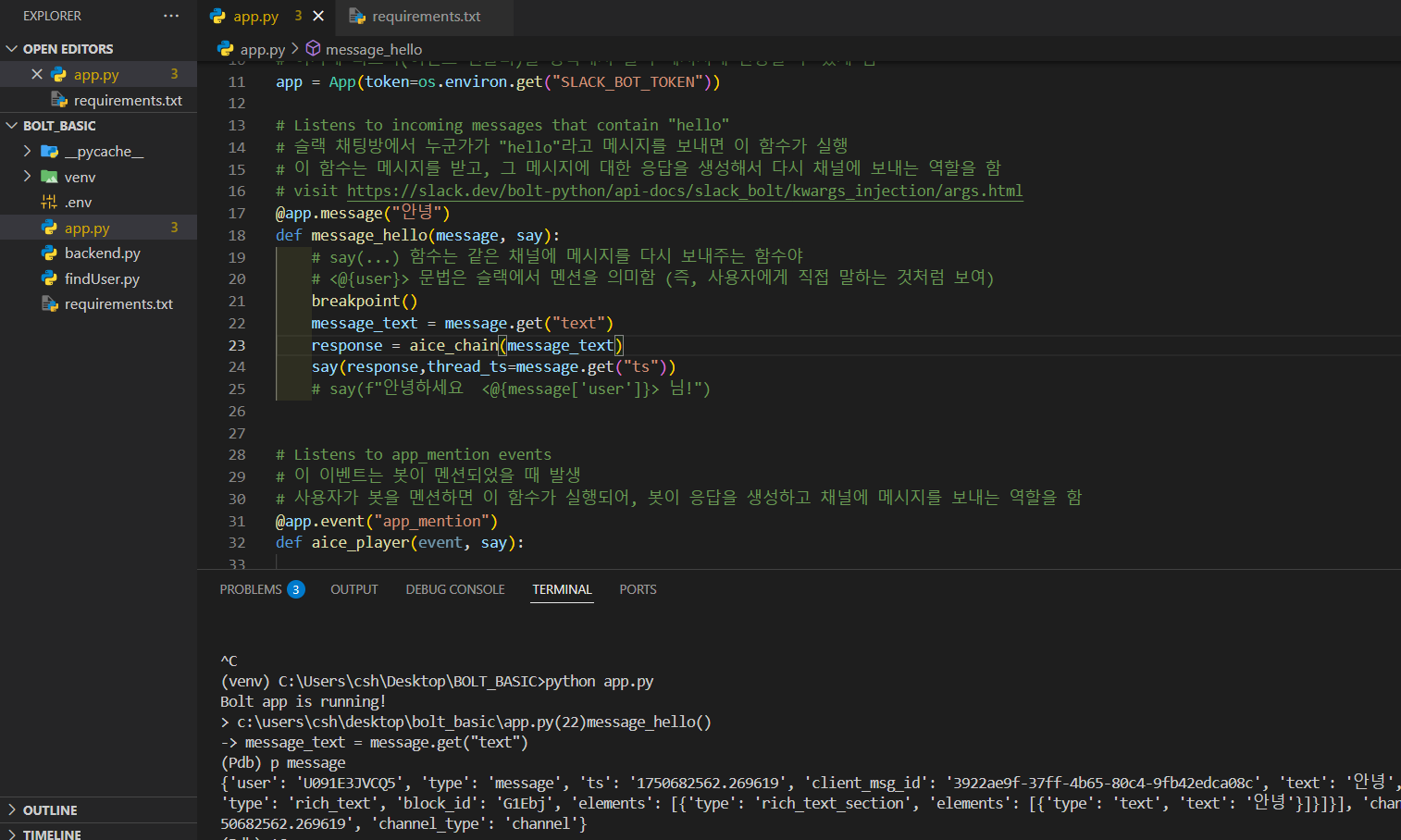Click the @app.event("app_mention") decorator
Viewport: 1401px width, 840px height.
387,521
